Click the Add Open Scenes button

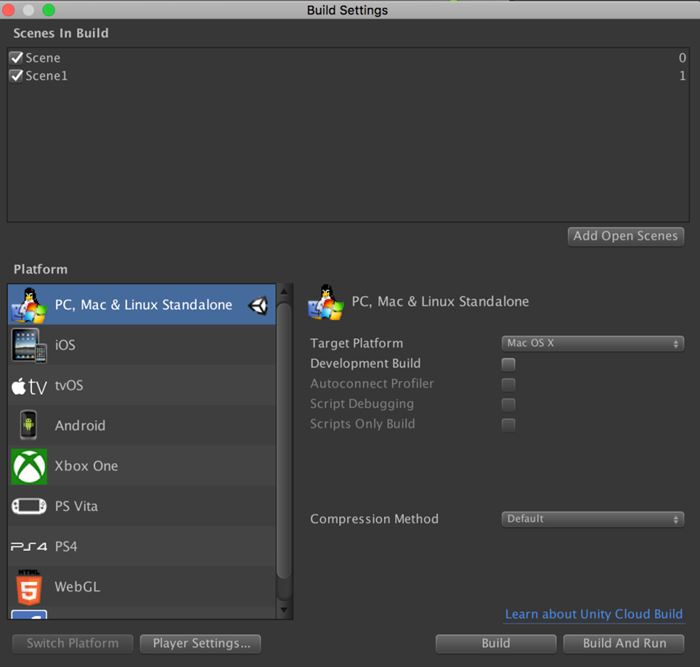click(626, 236)
